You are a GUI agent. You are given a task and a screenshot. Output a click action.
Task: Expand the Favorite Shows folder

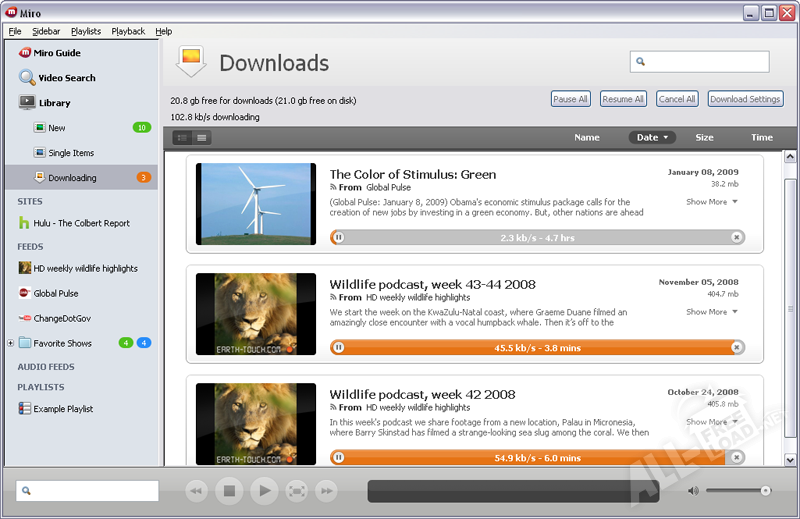(x=11, y=343)
